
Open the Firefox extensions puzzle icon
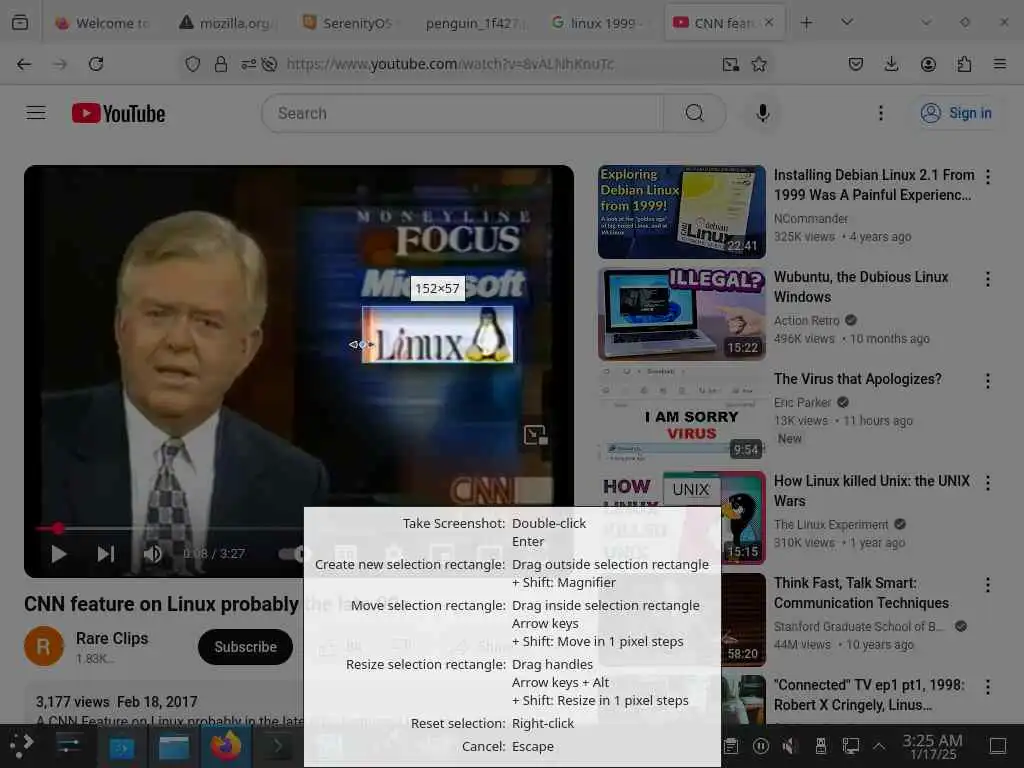tap(964, 64)
